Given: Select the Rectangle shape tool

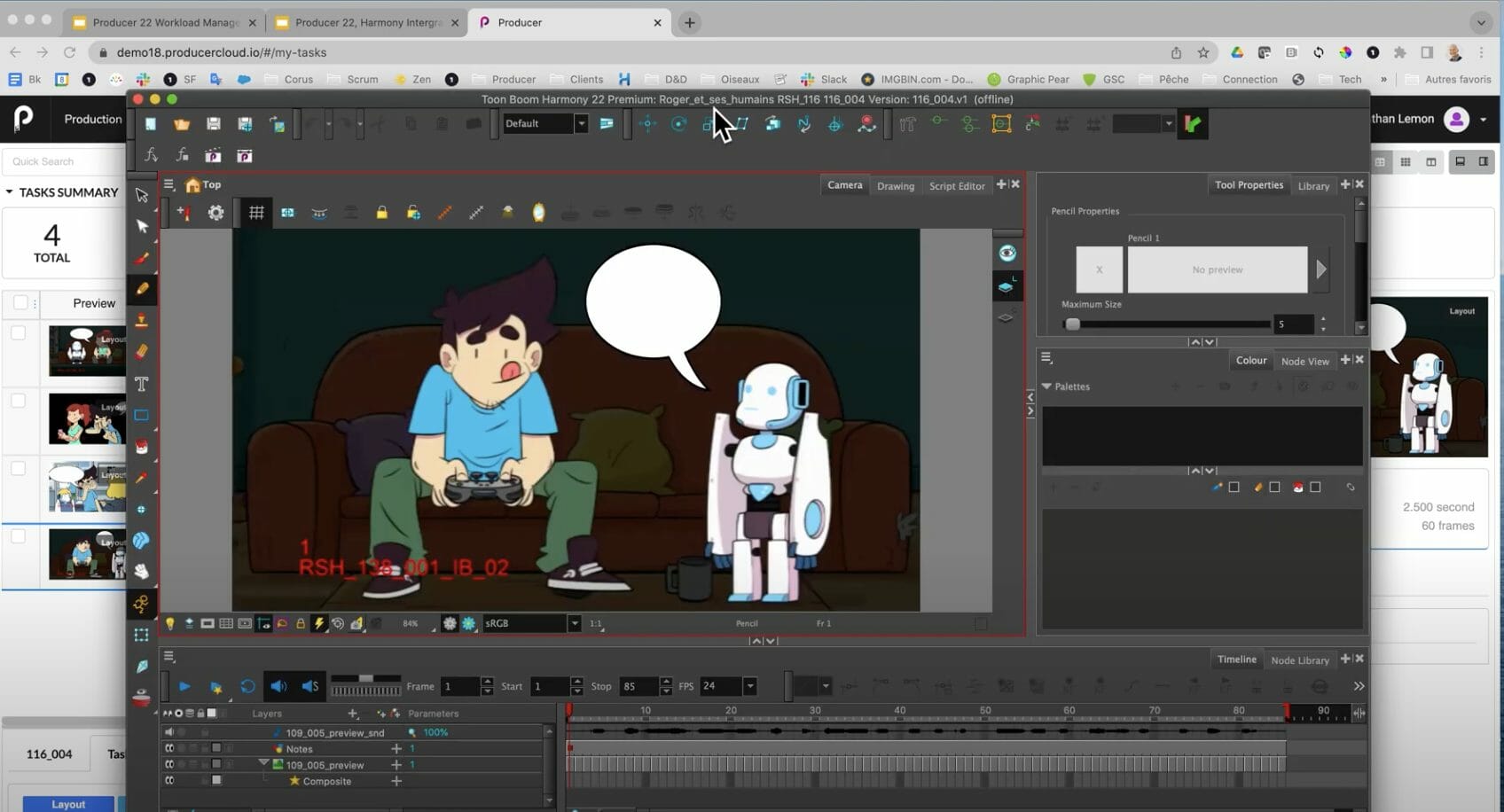Looking at the screenshot, I should [x=142, y=415].
